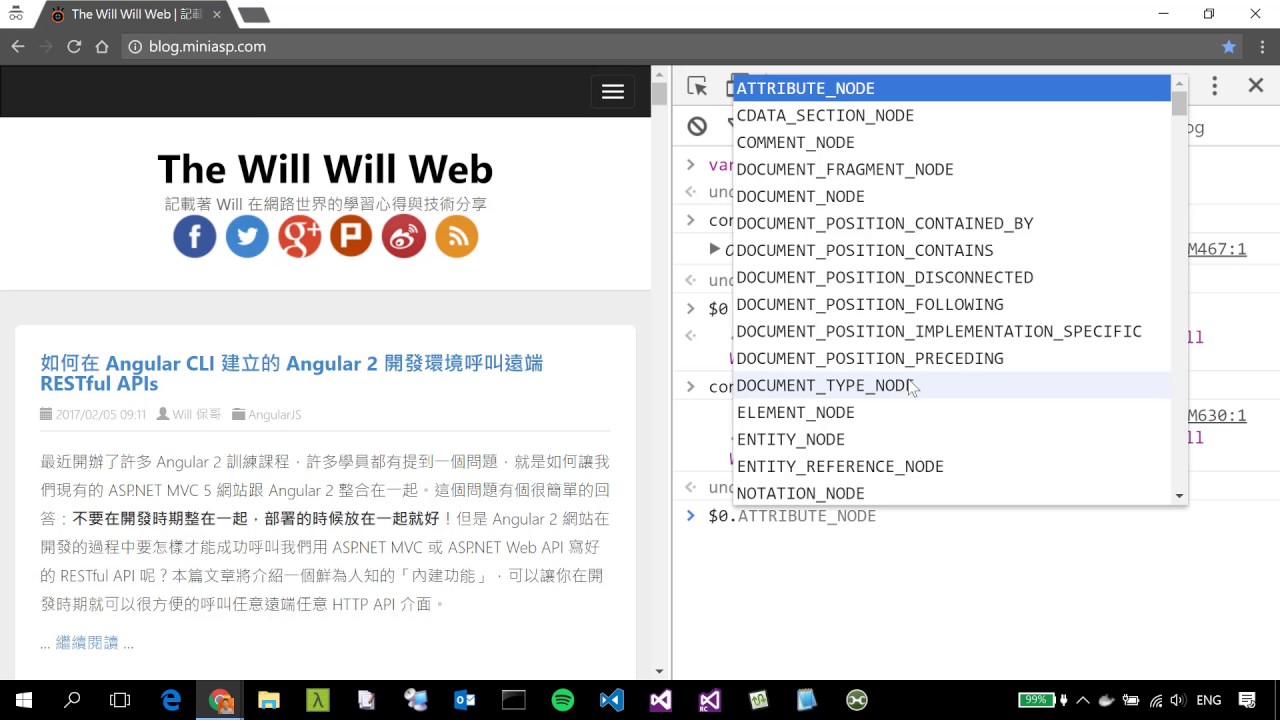The image size is (1280, 720).
Task: Open a new browser tab
Action: pyautogui.click(x=254, y=15)
